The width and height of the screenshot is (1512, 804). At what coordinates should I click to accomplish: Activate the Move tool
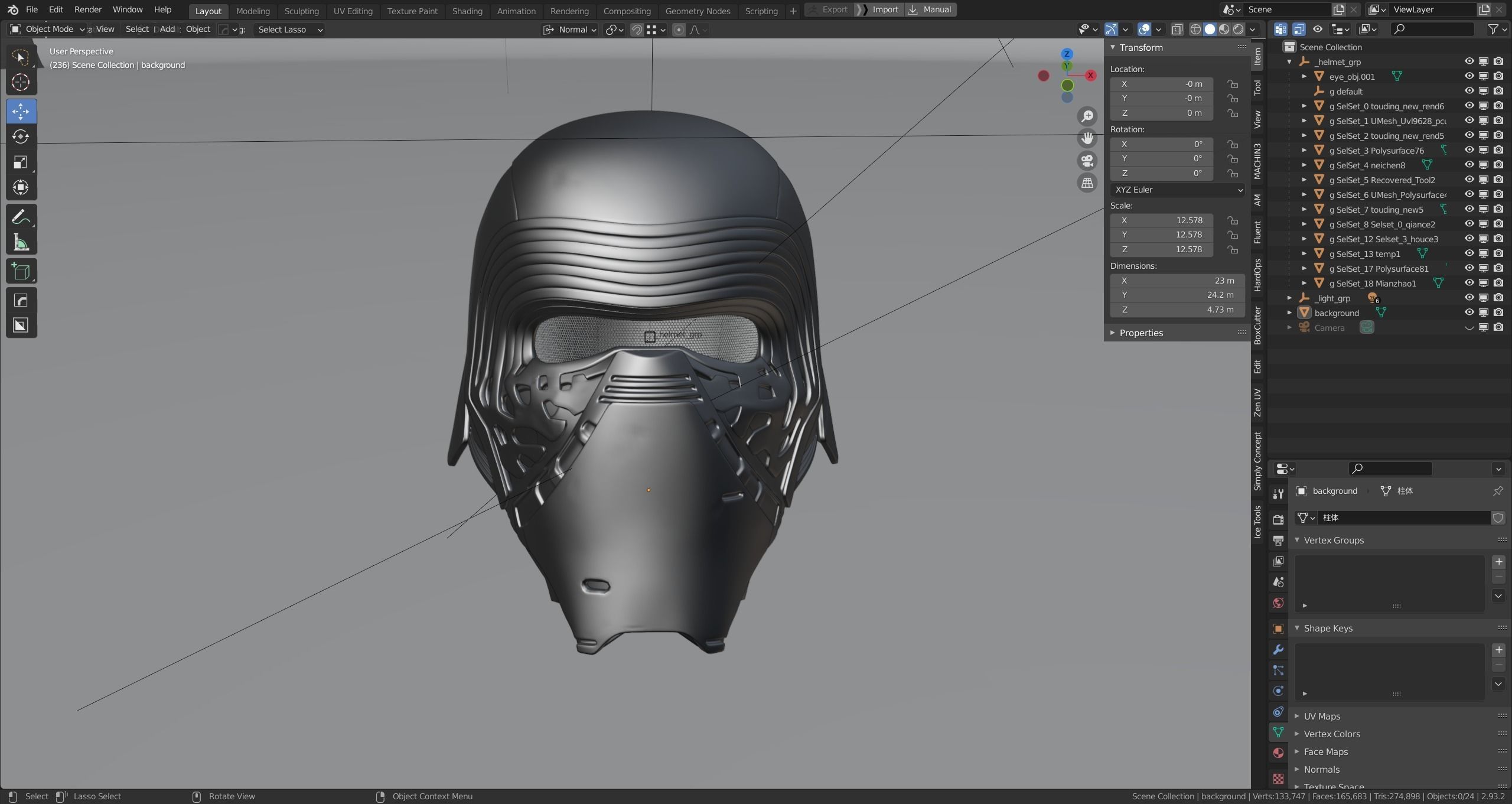[x=21, y=111]
